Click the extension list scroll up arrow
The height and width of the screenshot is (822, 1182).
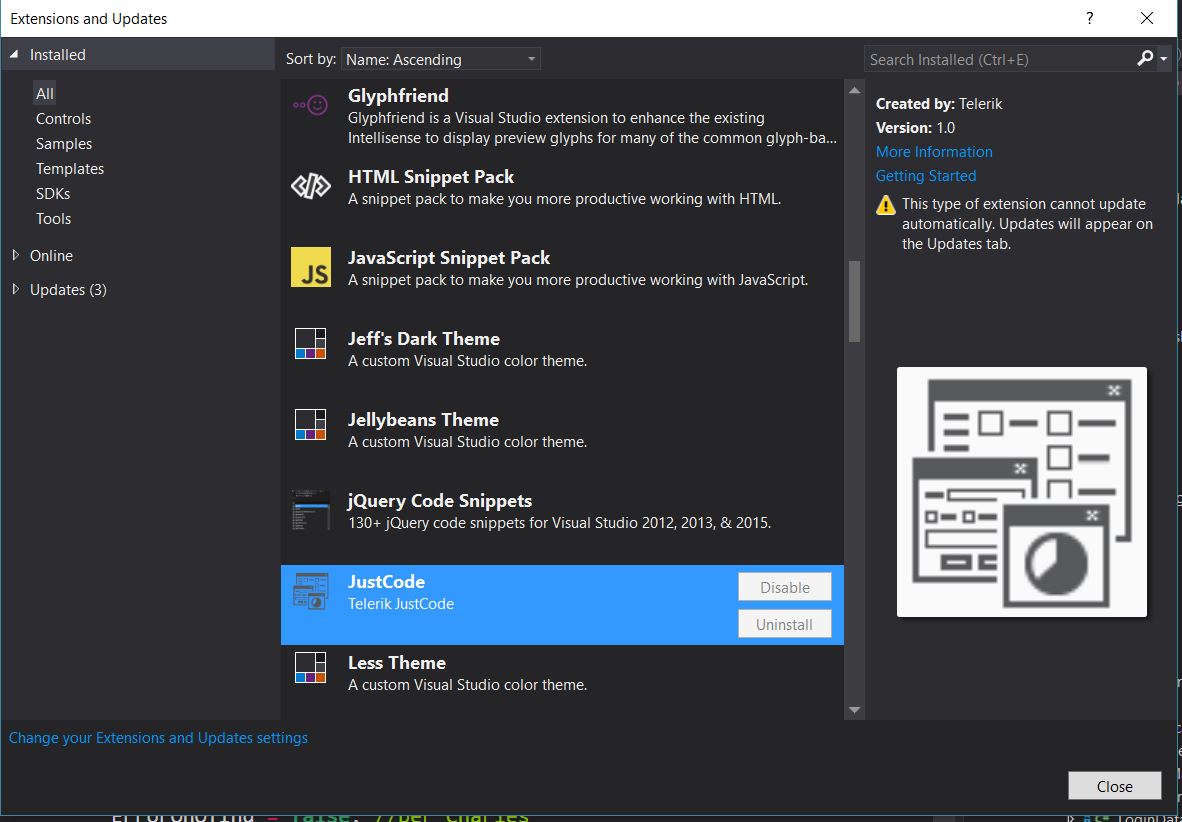pyautogui.click(x=854, y=90)
